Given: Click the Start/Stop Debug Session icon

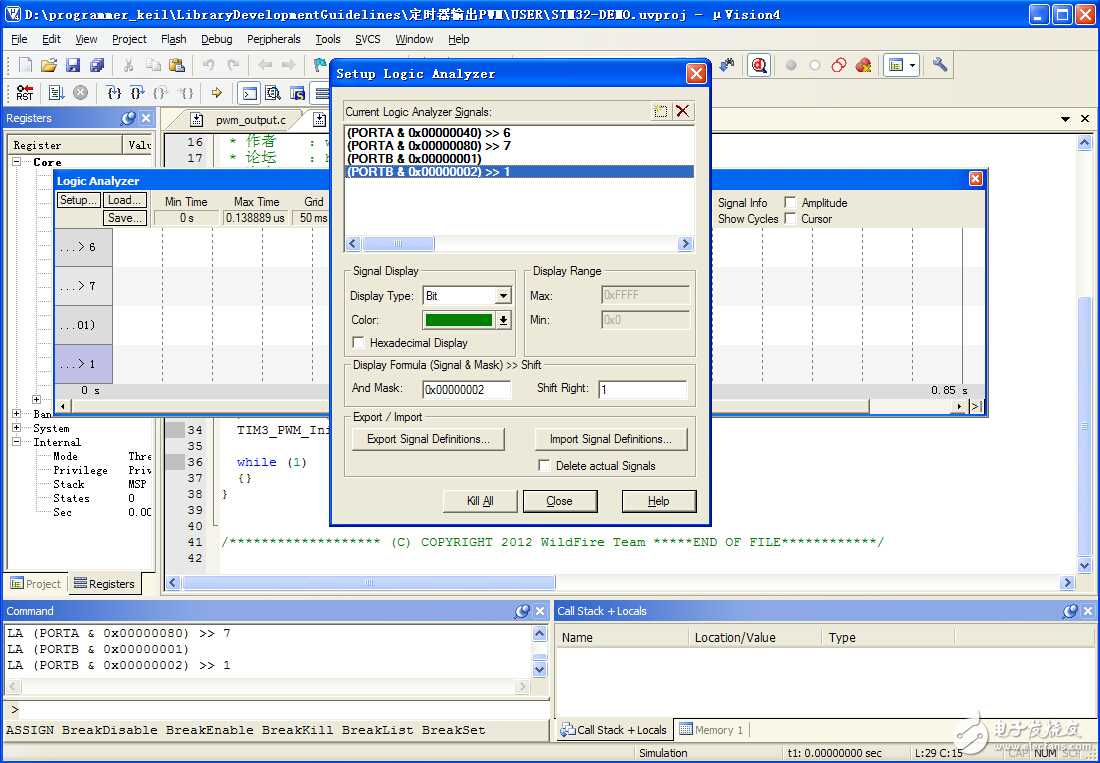Looking at the screenshot, I should [758, 65].
